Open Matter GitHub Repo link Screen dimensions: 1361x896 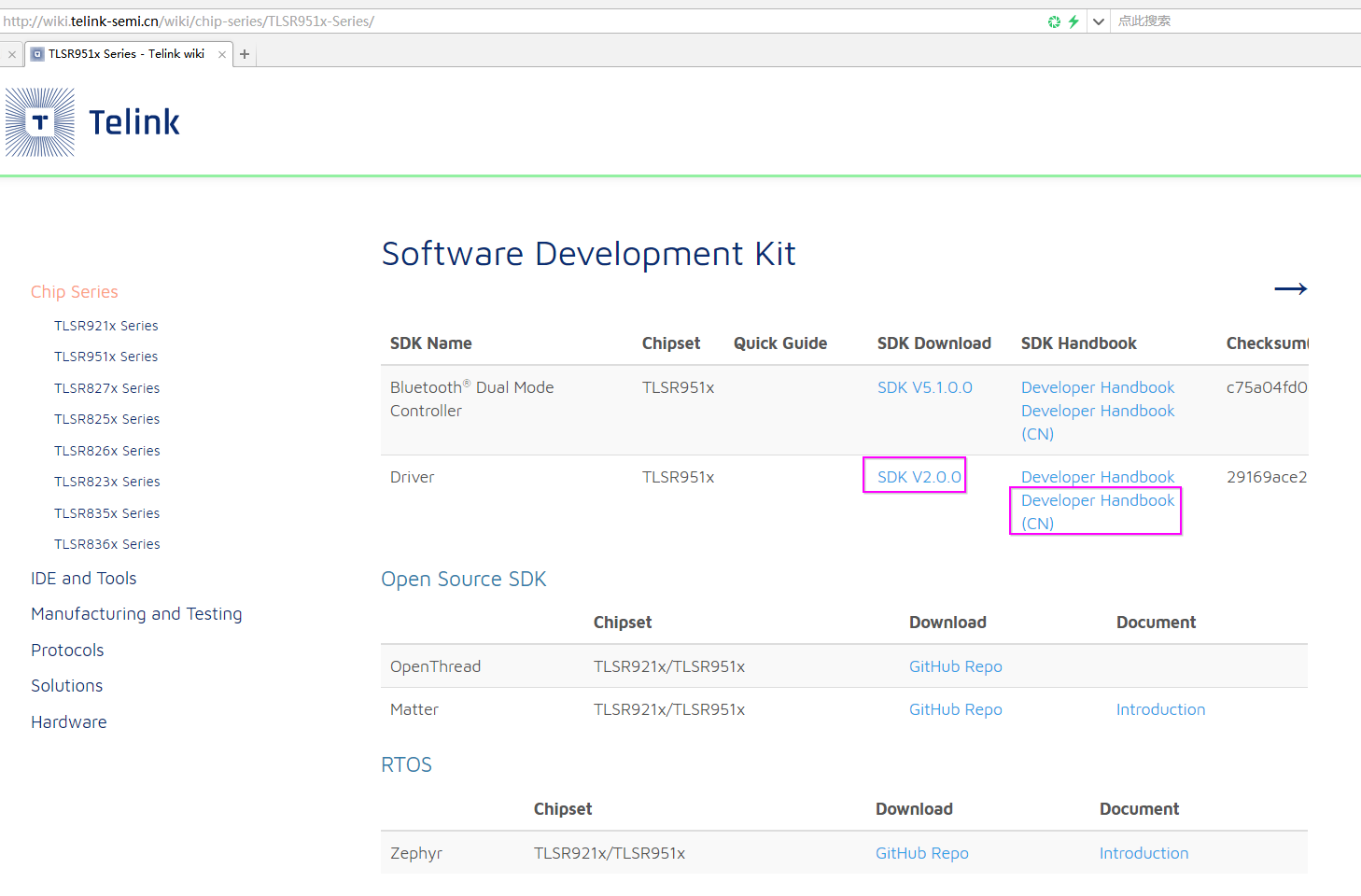point(956,709)
